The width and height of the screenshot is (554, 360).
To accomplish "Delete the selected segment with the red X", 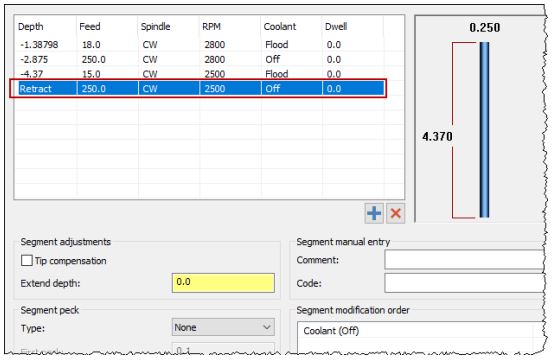I will tap(395, 213).
